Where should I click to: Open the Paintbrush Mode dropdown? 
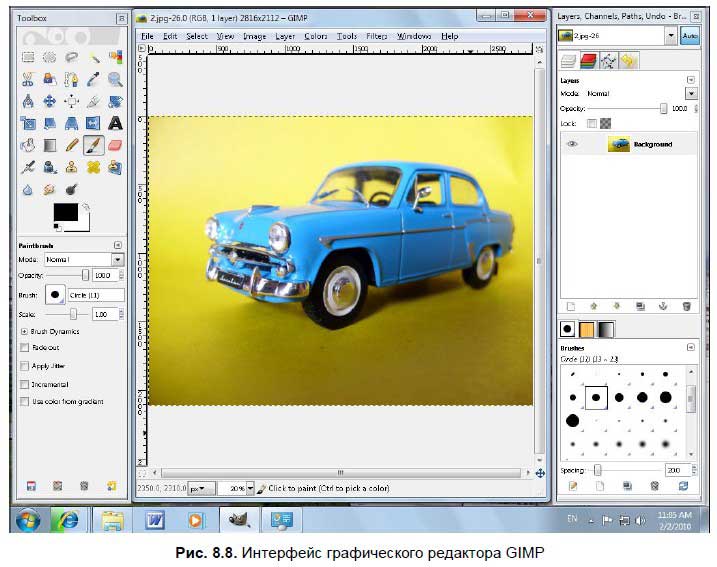(x=117, y=259)
